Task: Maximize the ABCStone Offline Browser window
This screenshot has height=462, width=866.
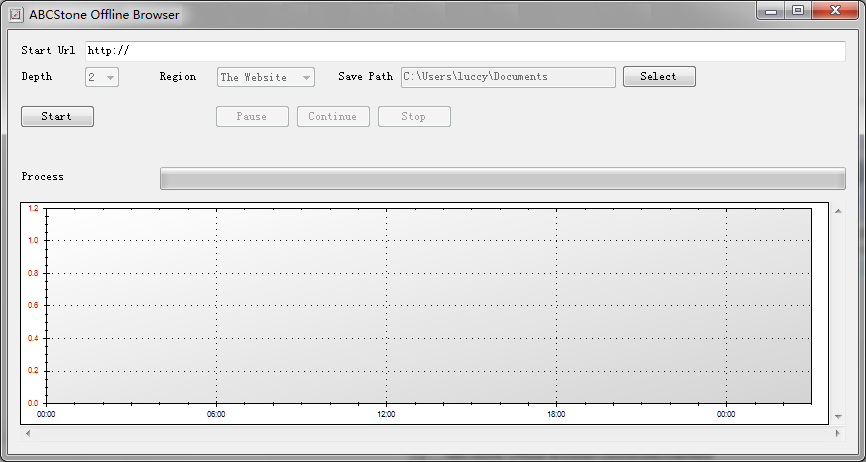Action: coord(798,11)
